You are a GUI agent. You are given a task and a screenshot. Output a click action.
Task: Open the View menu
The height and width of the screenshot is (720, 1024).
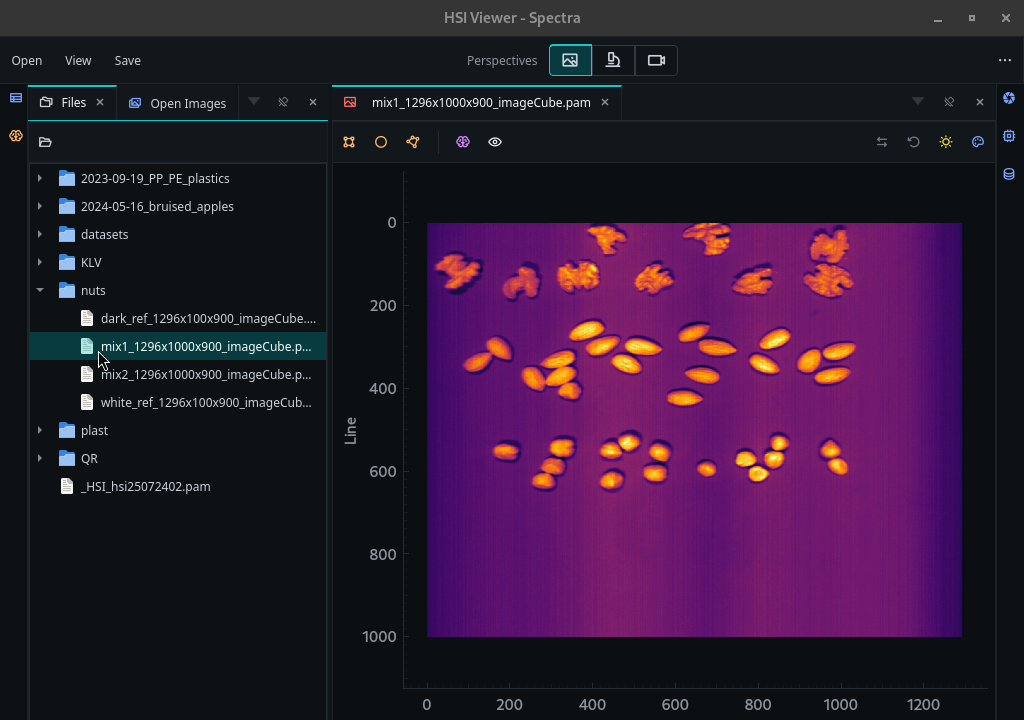78,60
